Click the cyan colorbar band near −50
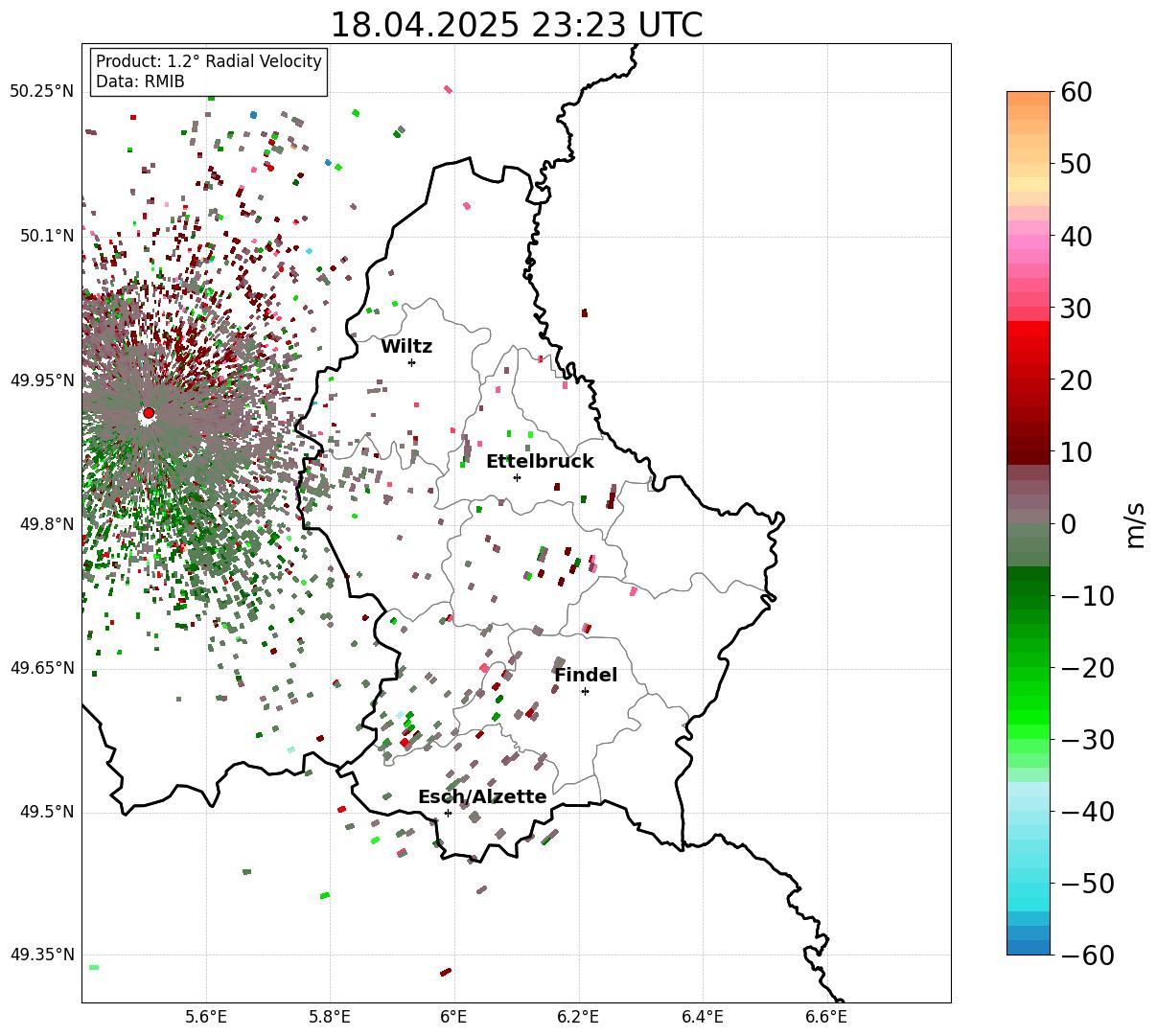 (x=1029, y=889)
